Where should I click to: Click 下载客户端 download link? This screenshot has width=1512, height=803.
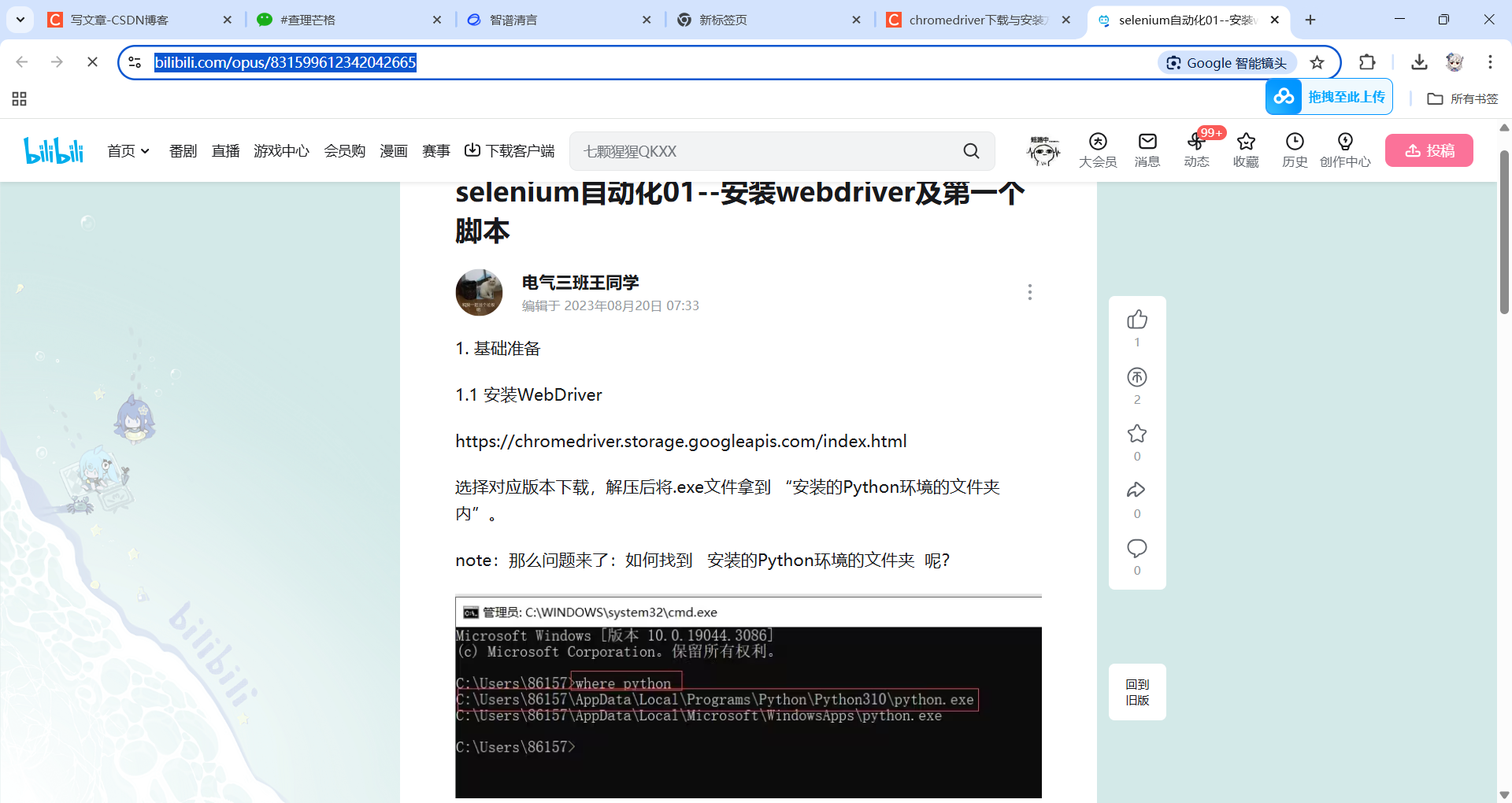[510, 151]
